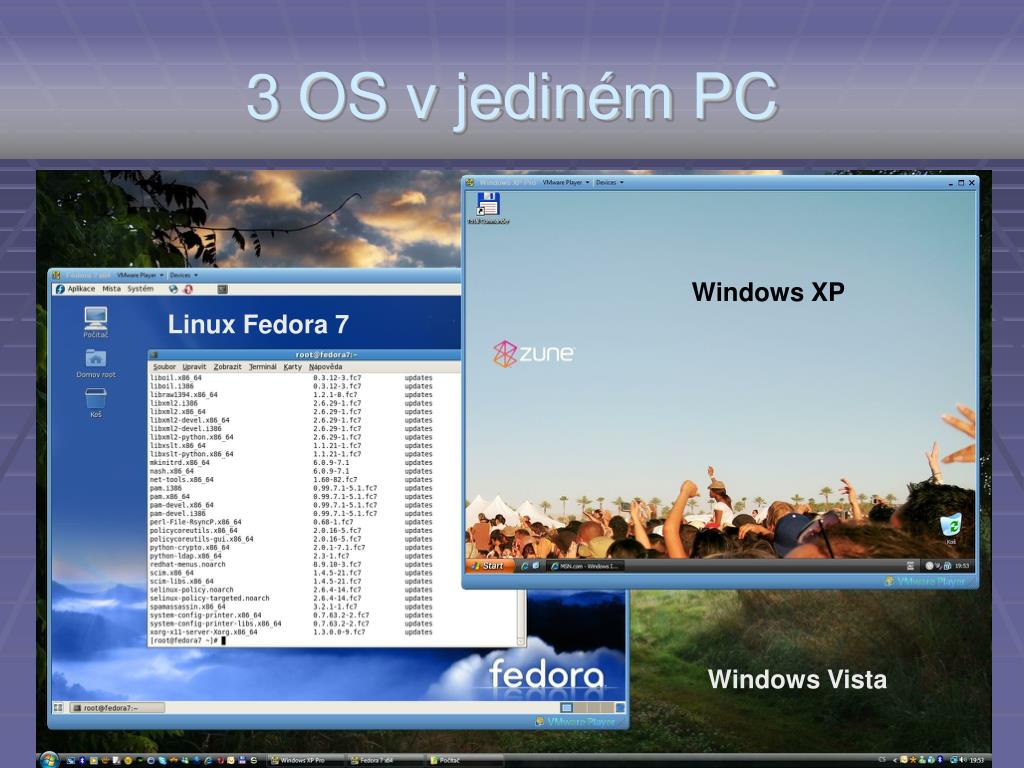The height and width of the screenshot is (768, 1024).
Task: Open the Místa menu in Fedora panel
Action: click(112, 289)
